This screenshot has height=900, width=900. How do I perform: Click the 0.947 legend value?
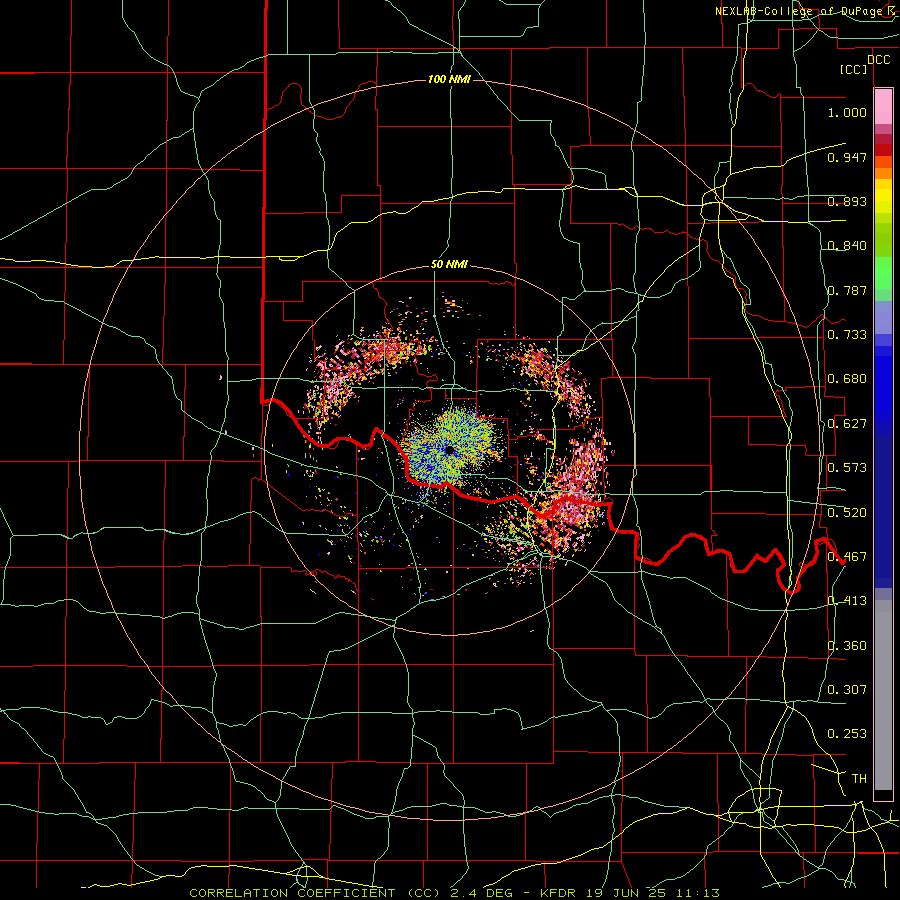[x=847, y=157]
